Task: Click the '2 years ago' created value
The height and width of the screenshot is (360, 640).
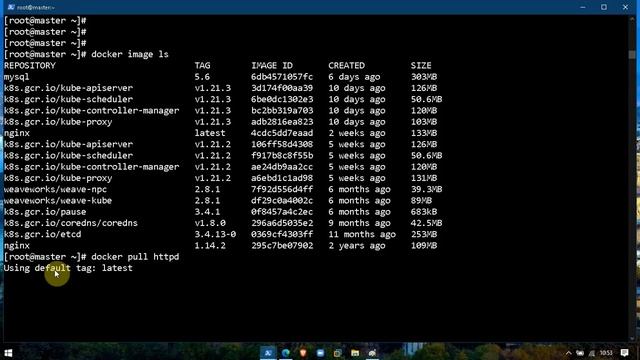Action: click(x=357, y=246)
